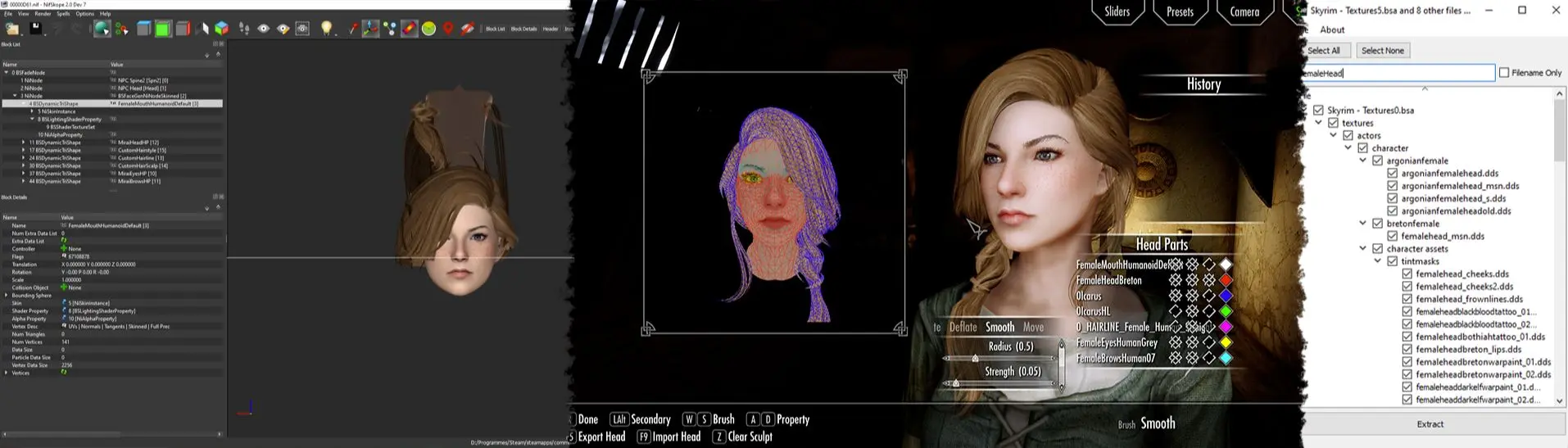Viewport: 1568px width, 448px height.
Task: Open the RaceMenu Presets tab
Action: 1180,11
